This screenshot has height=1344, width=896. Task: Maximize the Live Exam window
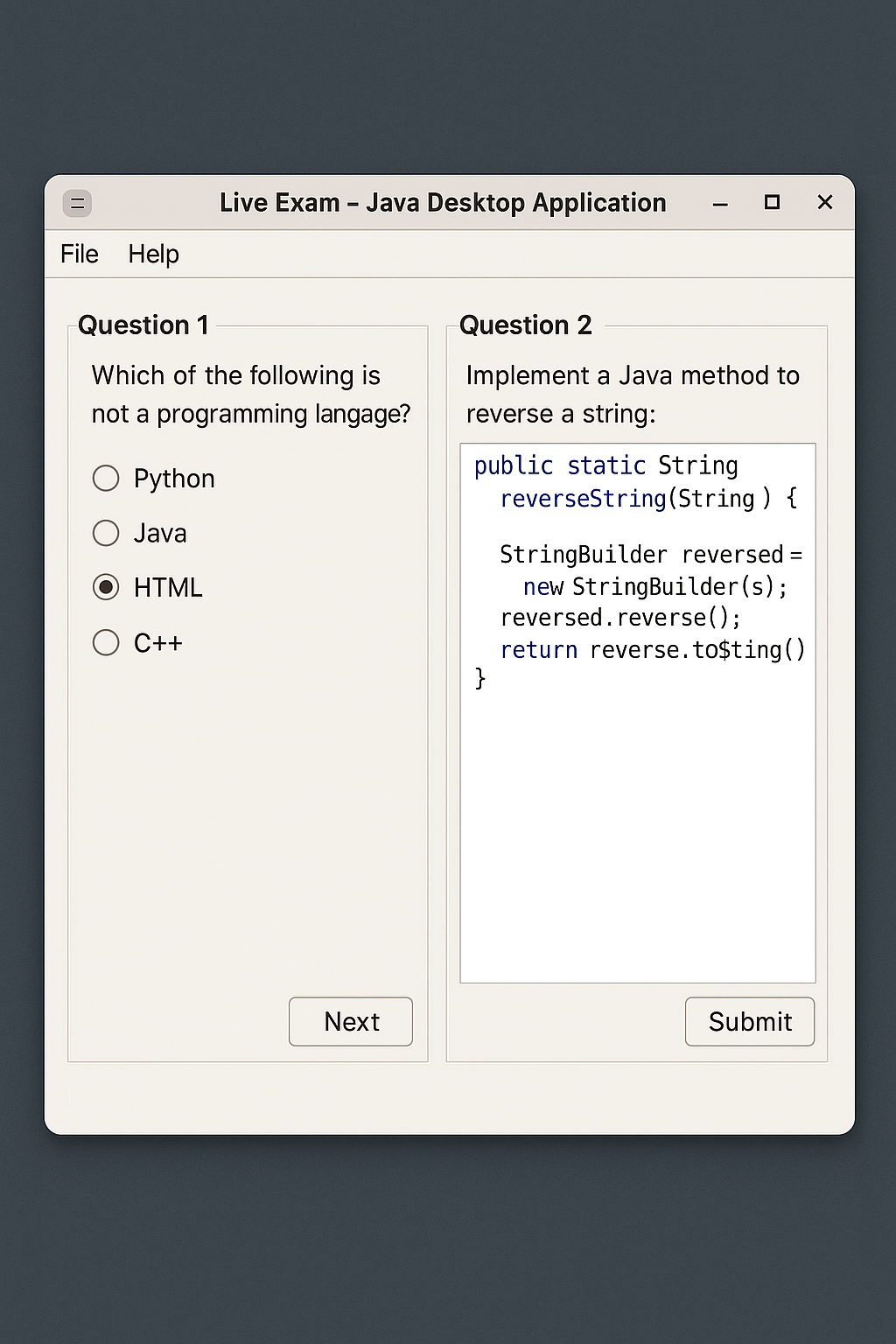coord(772,202)
